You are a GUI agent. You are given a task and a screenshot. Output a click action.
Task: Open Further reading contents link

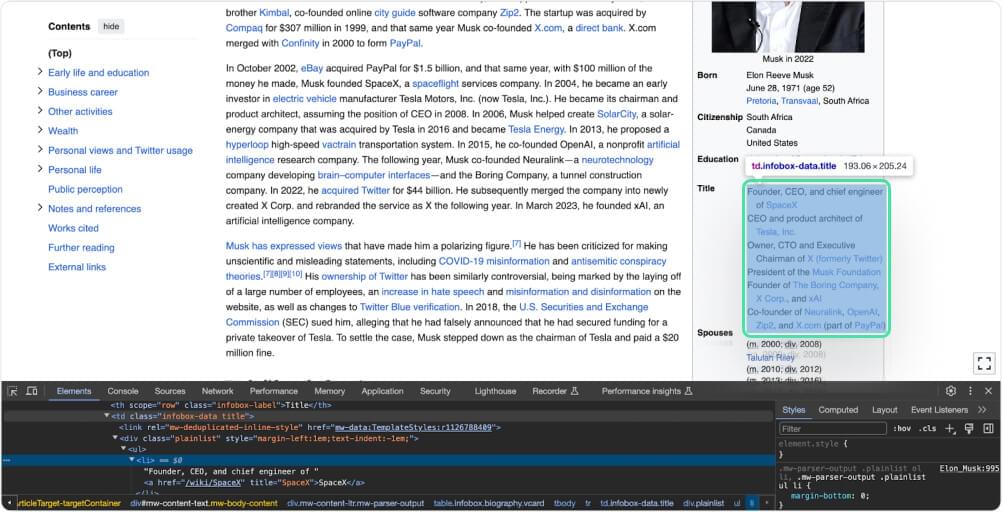point(81,247)
